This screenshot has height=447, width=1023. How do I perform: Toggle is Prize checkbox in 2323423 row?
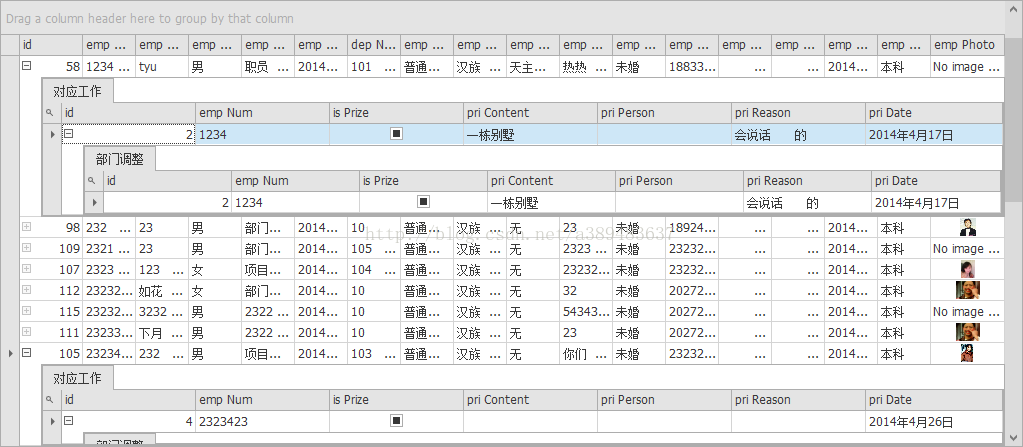(x=396, y=421)
